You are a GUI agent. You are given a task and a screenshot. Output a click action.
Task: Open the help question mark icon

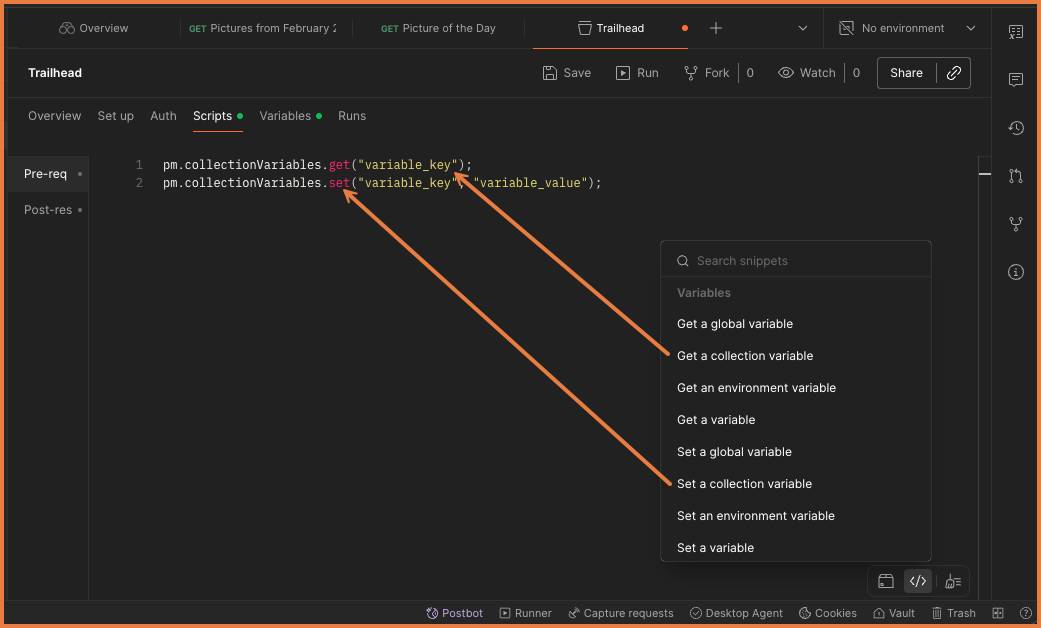(1026, 613)
